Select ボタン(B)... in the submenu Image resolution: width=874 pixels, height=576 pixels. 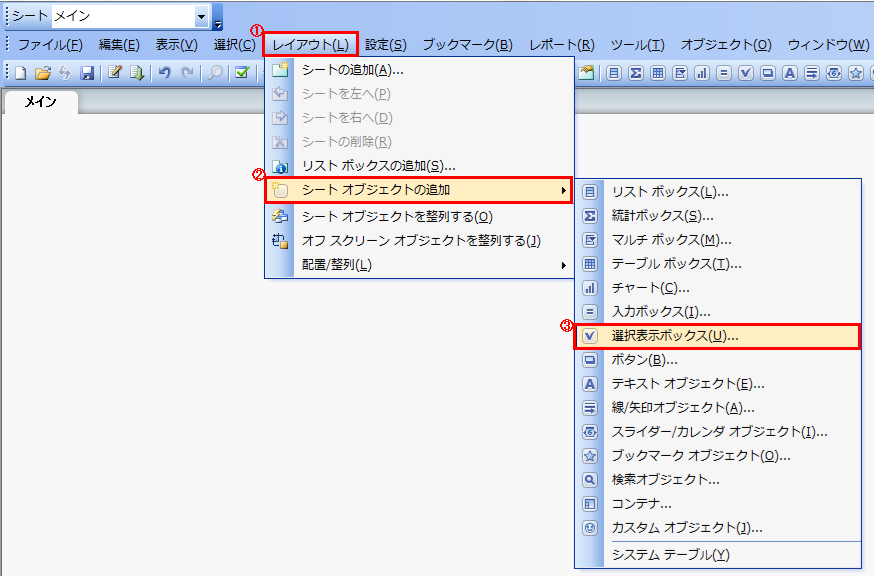tap(718, 360)
